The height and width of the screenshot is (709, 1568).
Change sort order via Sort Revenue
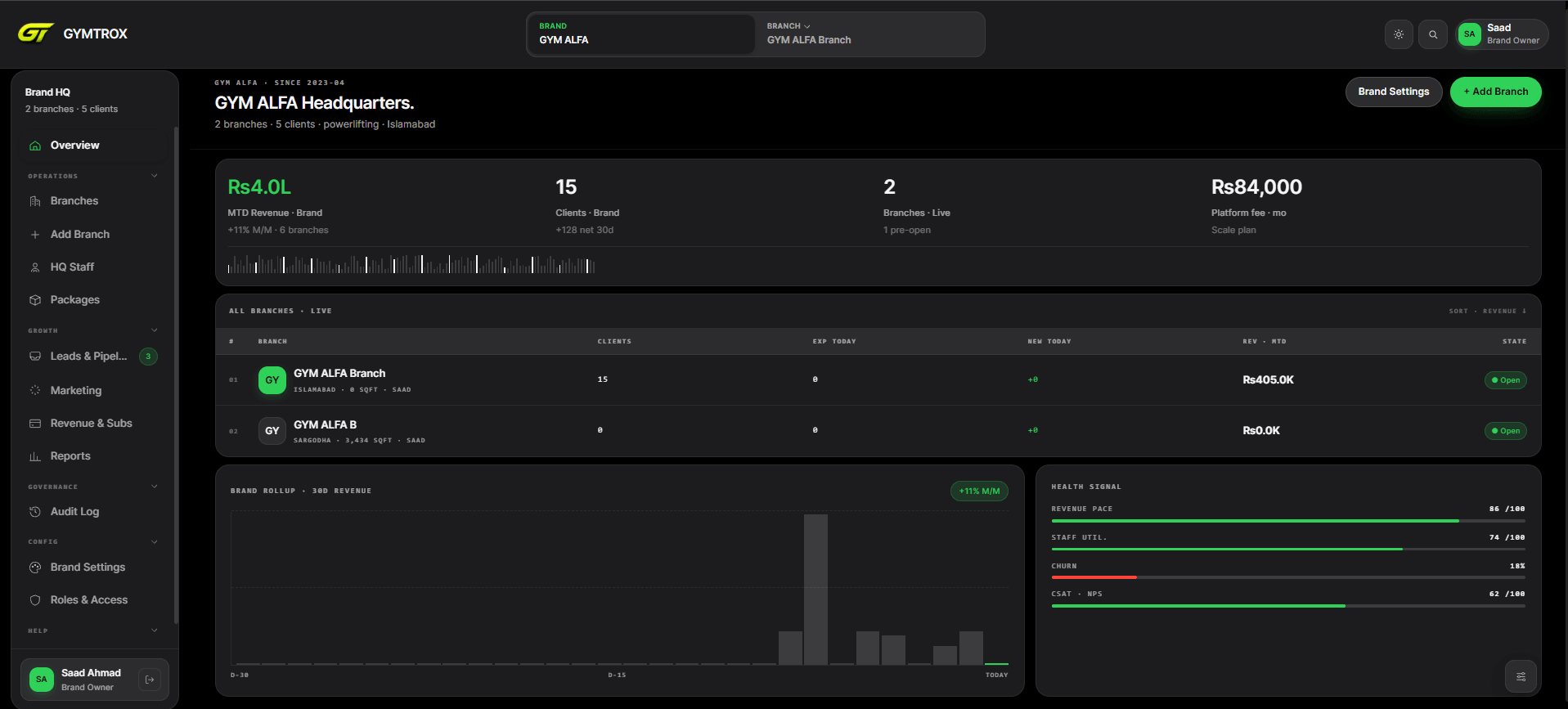tap(1487, 311)
